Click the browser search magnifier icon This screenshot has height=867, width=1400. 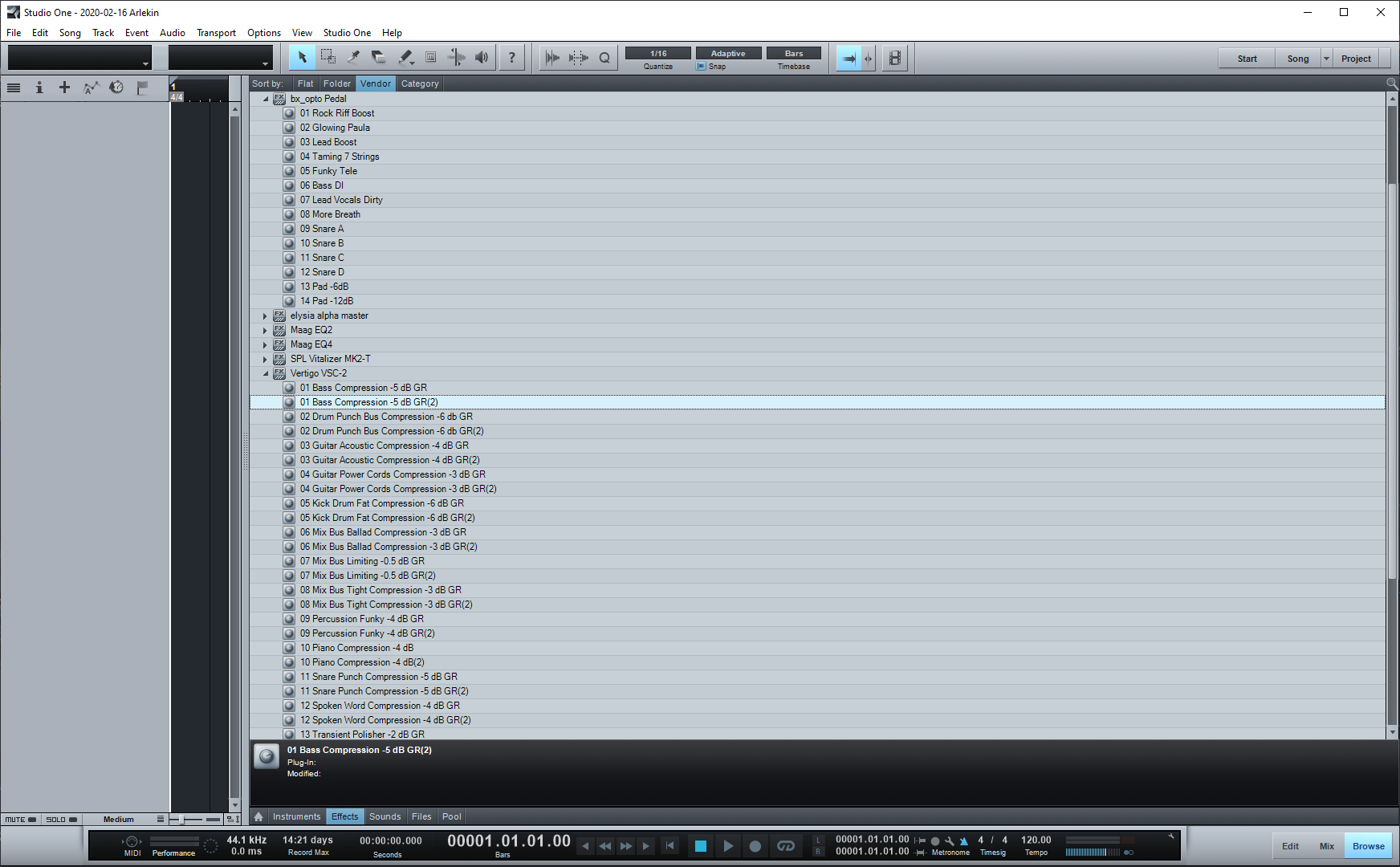click(1392, 83)
